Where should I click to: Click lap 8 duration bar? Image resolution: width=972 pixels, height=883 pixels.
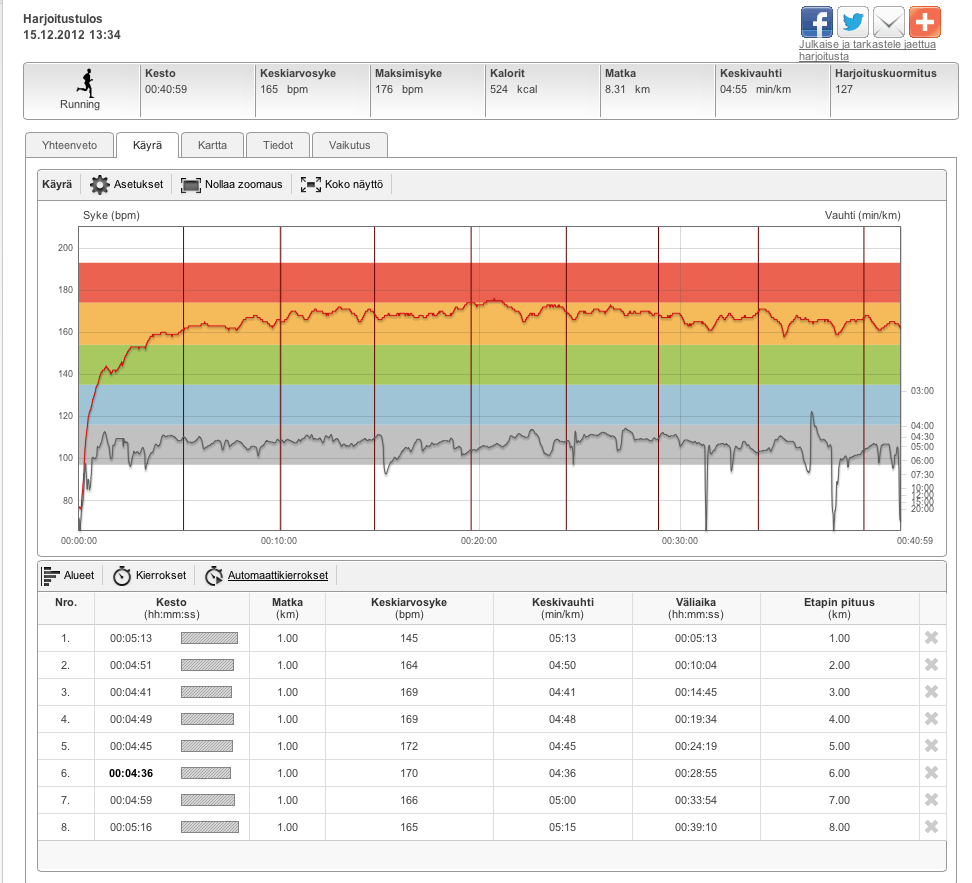[210, 827]
